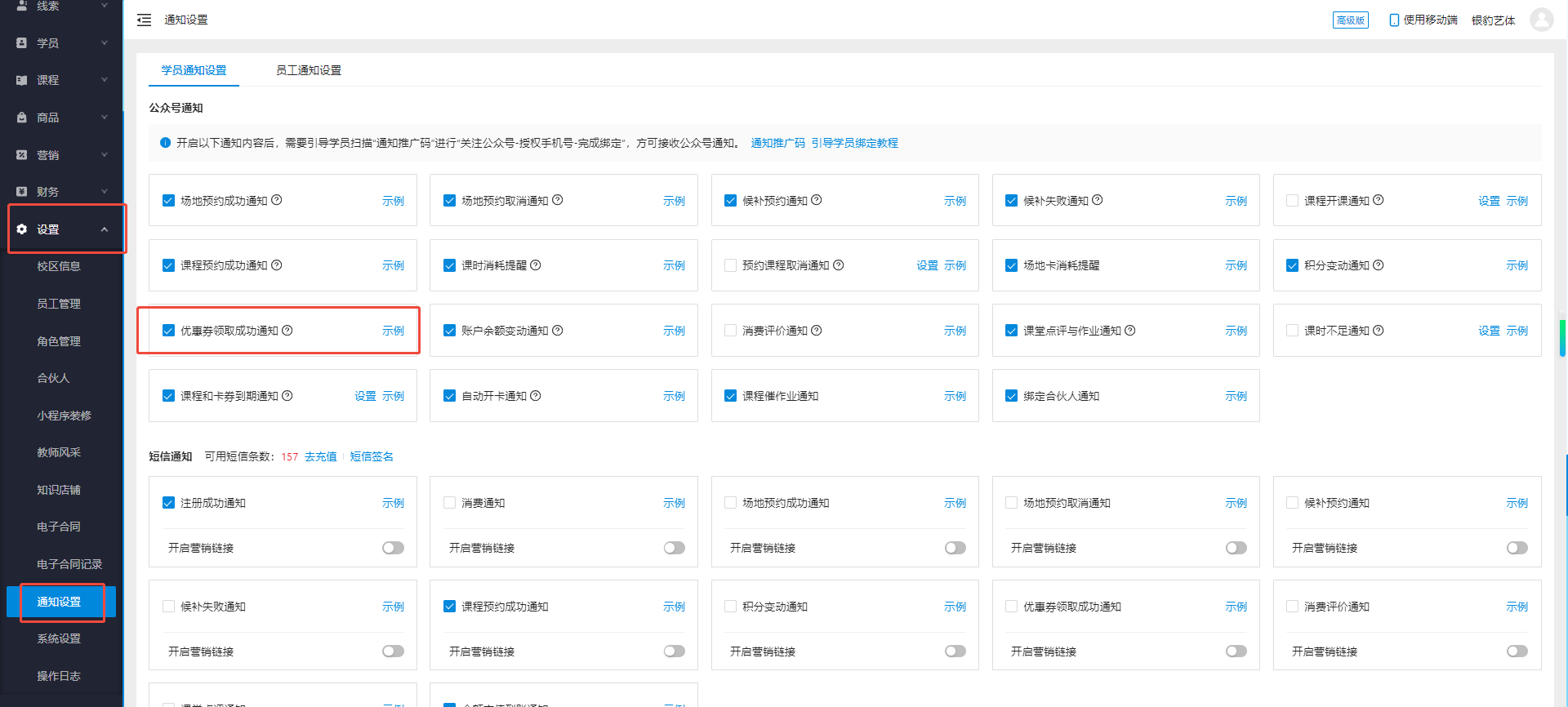Click help icon beside 课堂点评与作业通知
This screenshot has width=1568, height=707.
[x=1130, y=331]
